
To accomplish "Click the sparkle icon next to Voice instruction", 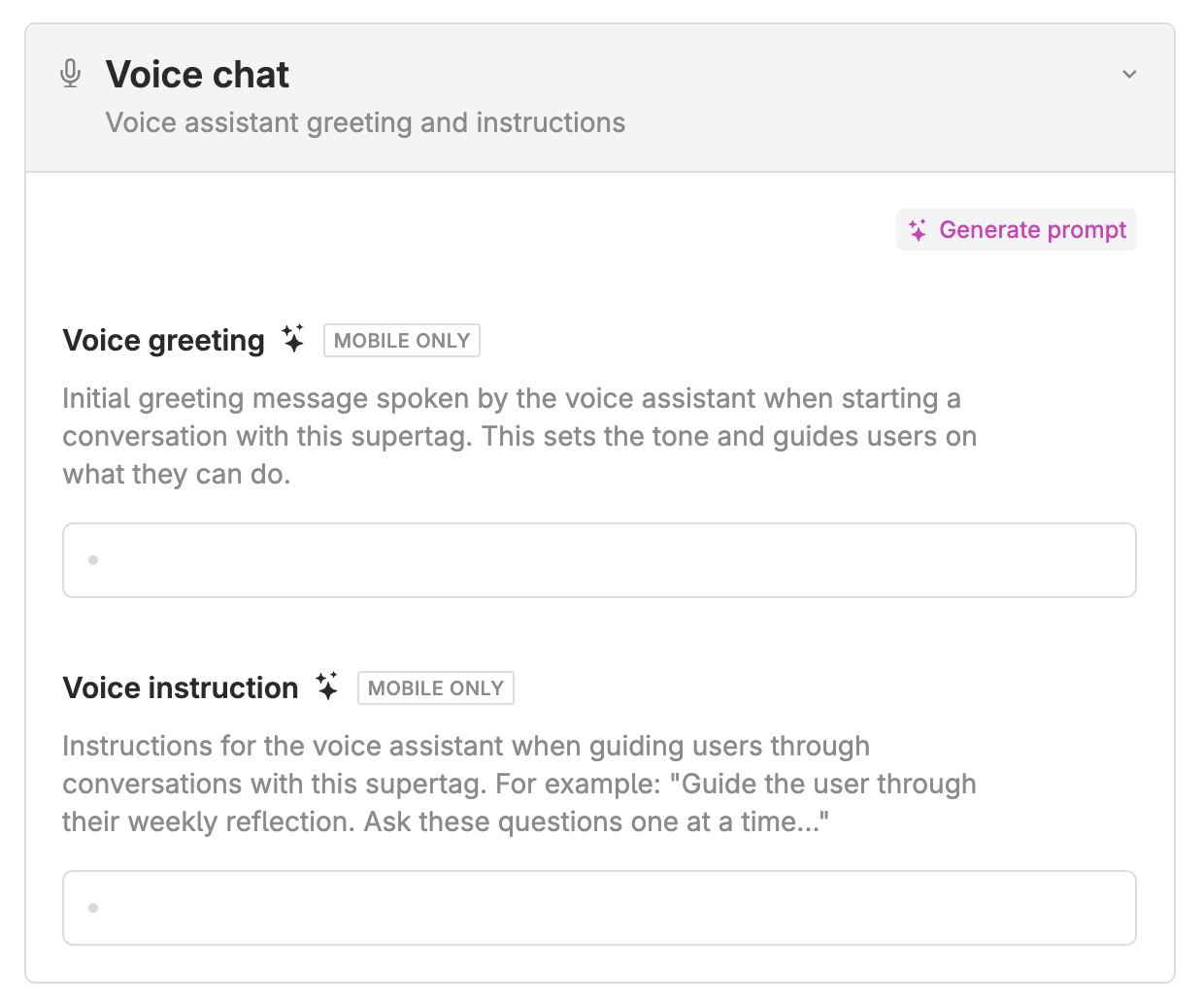I will [x=327, y=686].
